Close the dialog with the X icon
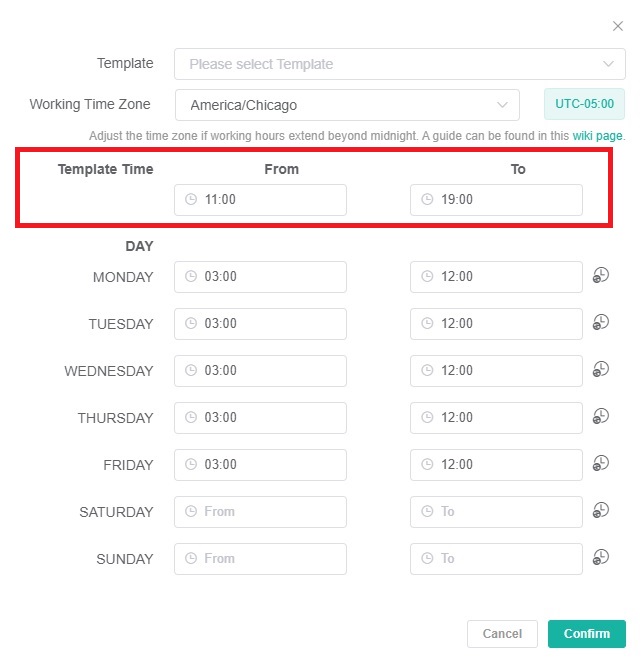This screenshot has height=667, width=643. (618, 26)
